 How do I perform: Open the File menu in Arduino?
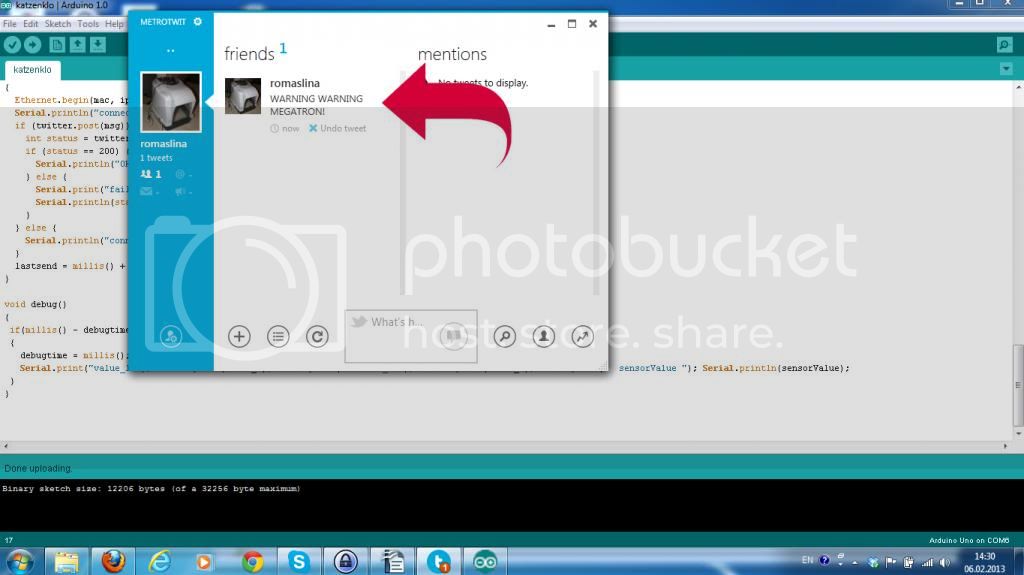10,24
